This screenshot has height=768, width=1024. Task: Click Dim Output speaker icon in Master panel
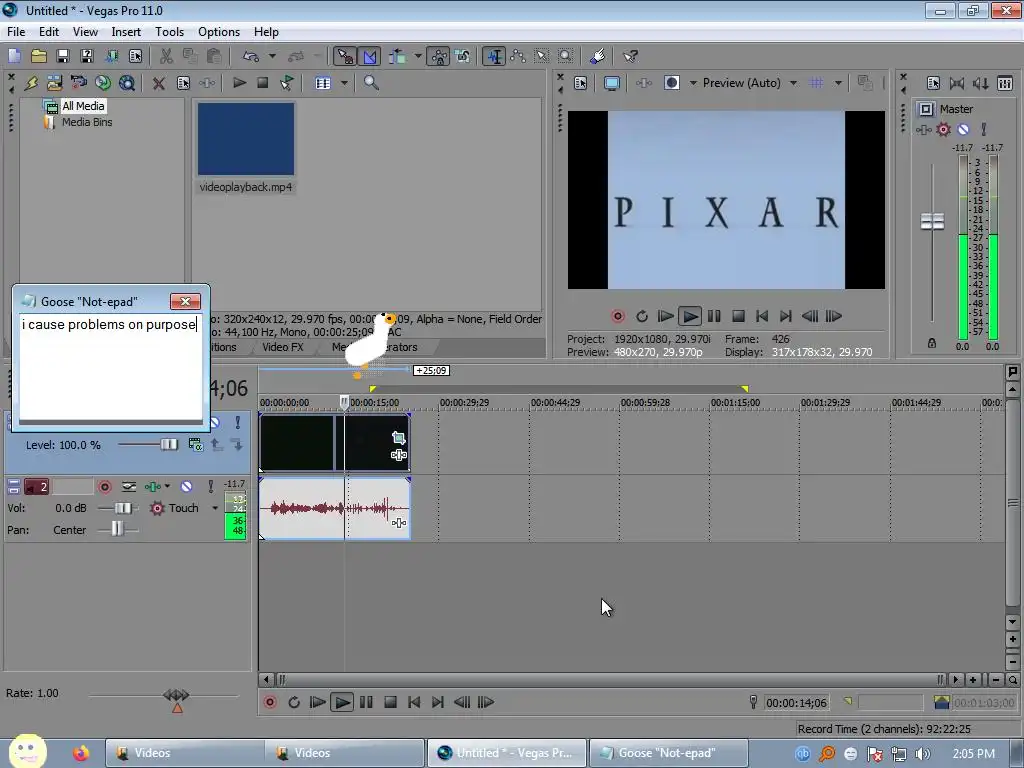tap(980, 83)
